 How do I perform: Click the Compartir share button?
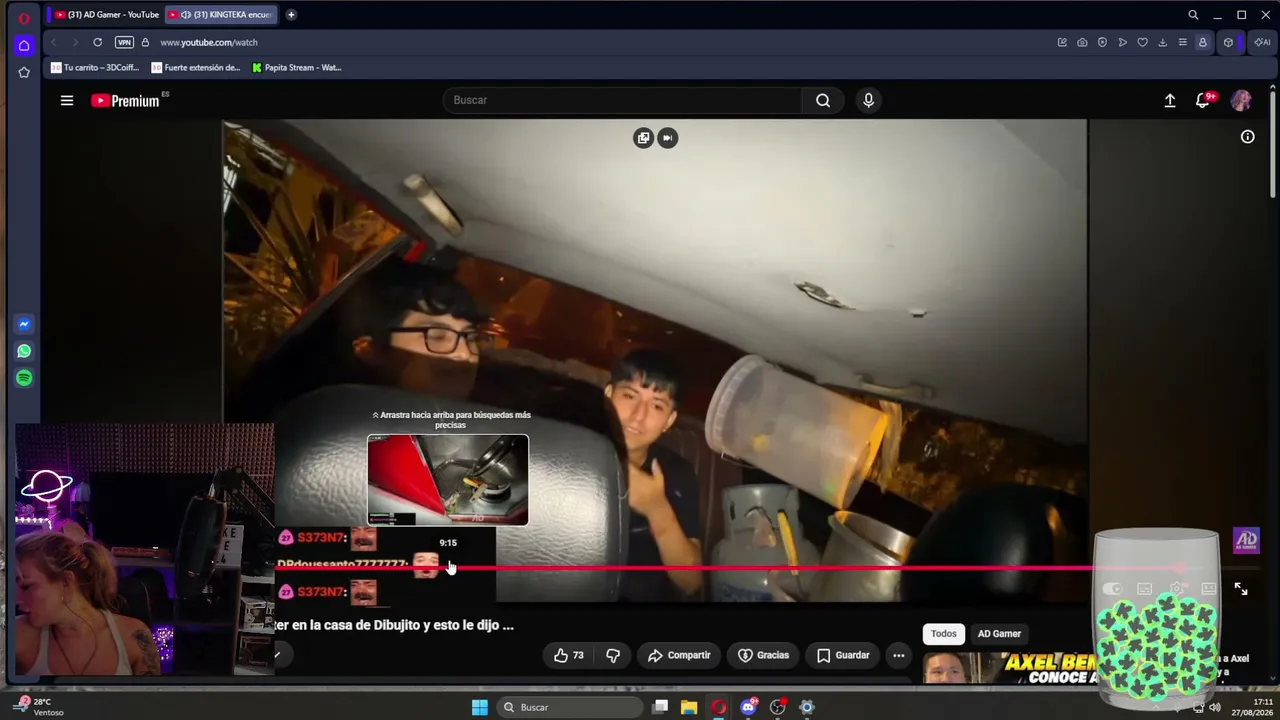click(679, 655)
